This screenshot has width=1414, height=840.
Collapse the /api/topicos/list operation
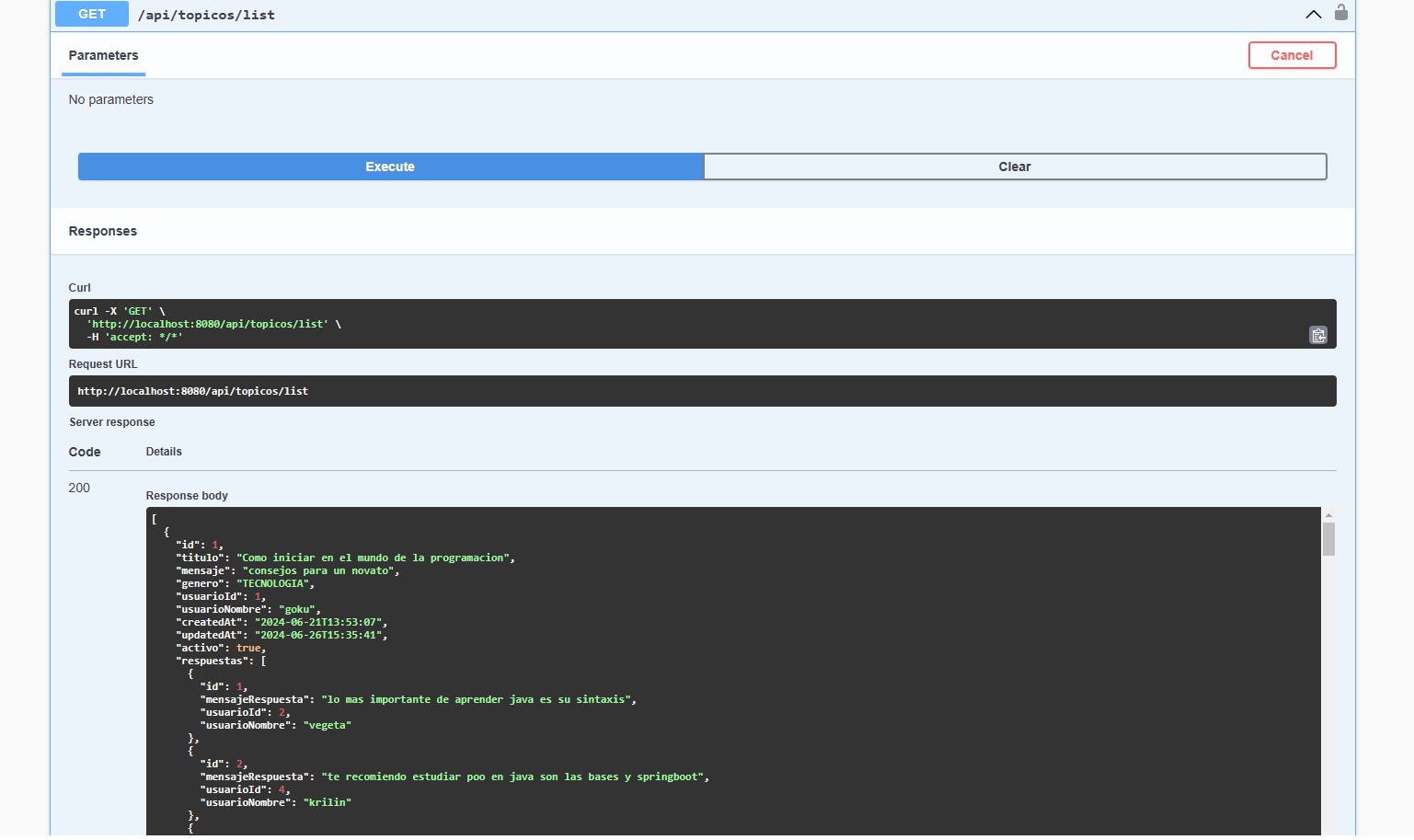click(1313, 14)
